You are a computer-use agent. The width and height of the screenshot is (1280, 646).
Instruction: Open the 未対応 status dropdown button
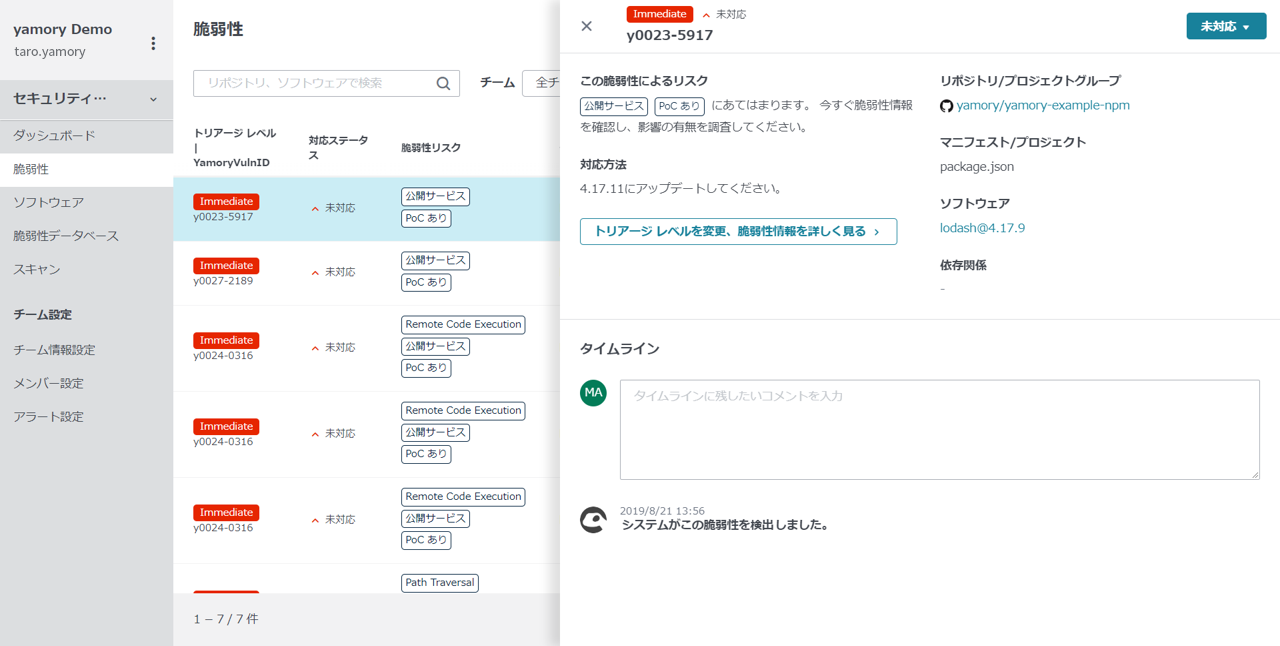1225,27
